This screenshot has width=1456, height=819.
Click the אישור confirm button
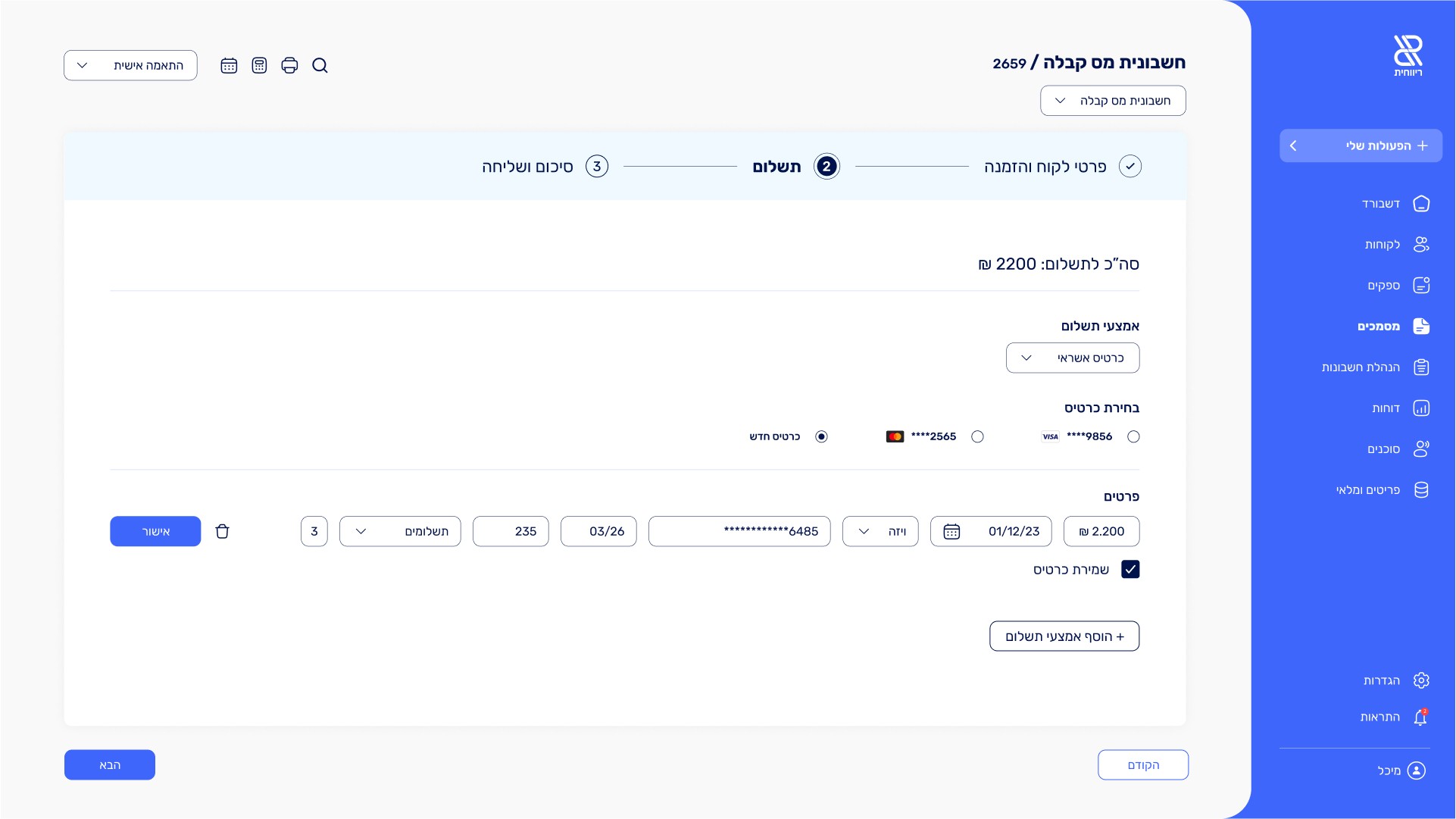point(155,531)
